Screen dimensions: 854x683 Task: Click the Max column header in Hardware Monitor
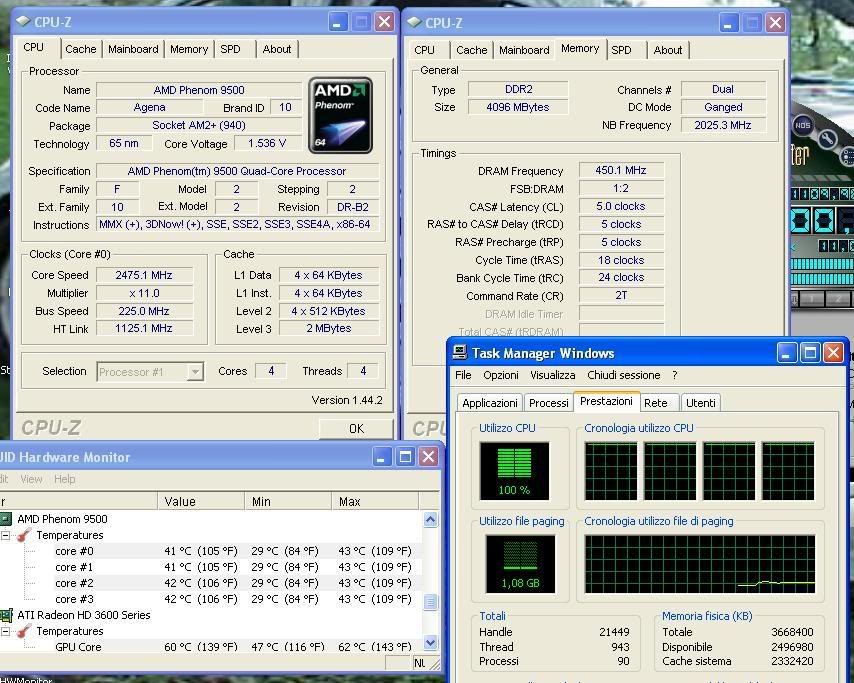[x=375, y=501]
